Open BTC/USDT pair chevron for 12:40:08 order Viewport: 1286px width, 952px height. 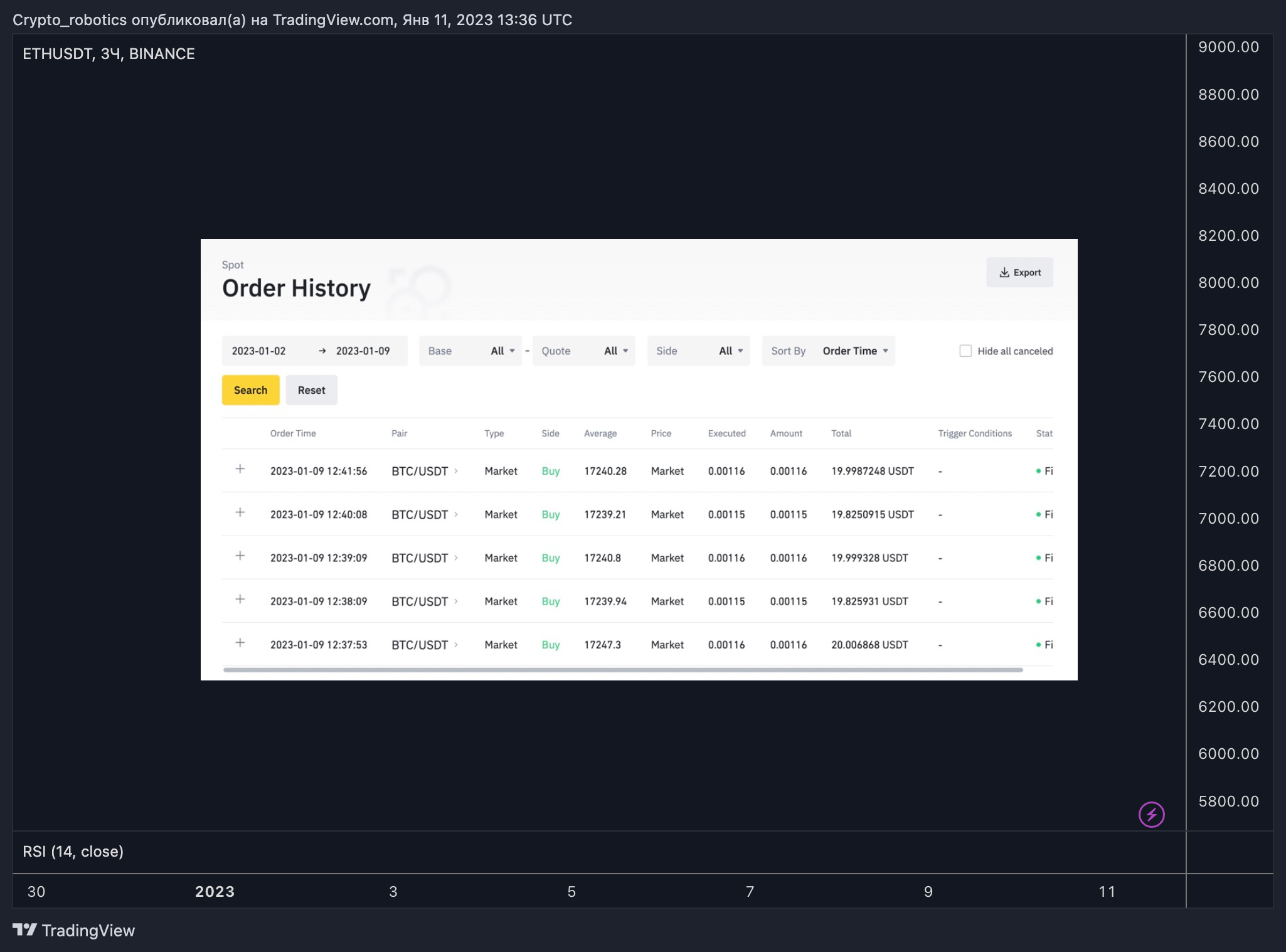coord(456,514)
